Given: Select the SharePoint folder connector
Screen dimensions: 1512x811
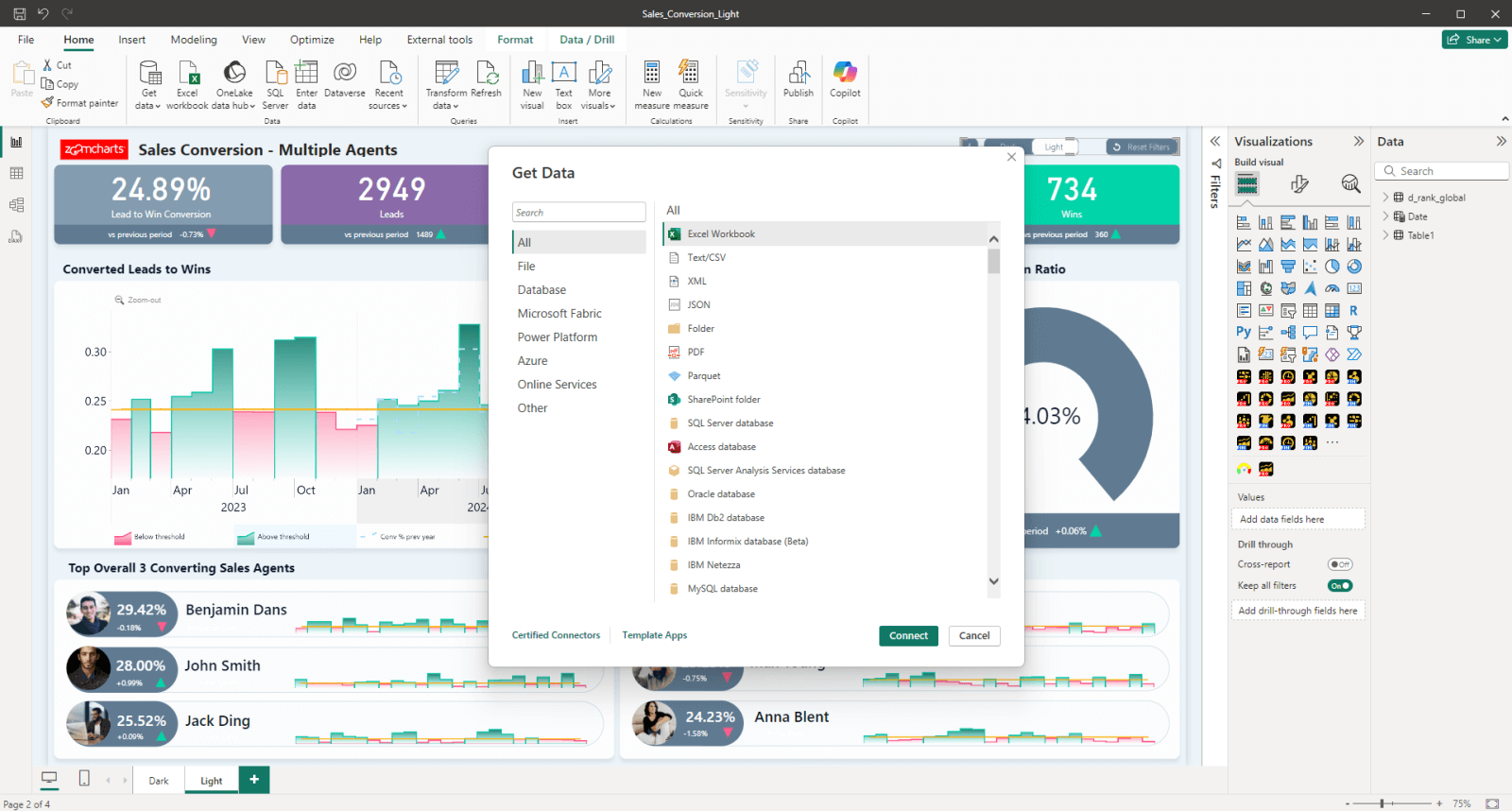Looking at the screenshot, I should pyautogui.click(x=724, y=400).
